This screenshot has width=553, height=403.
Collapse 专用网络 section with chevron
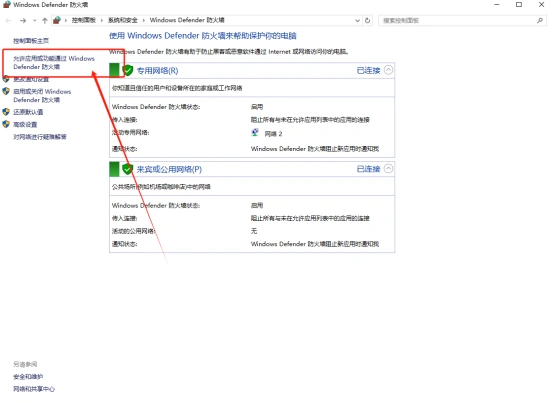click(x=388, y=70)
